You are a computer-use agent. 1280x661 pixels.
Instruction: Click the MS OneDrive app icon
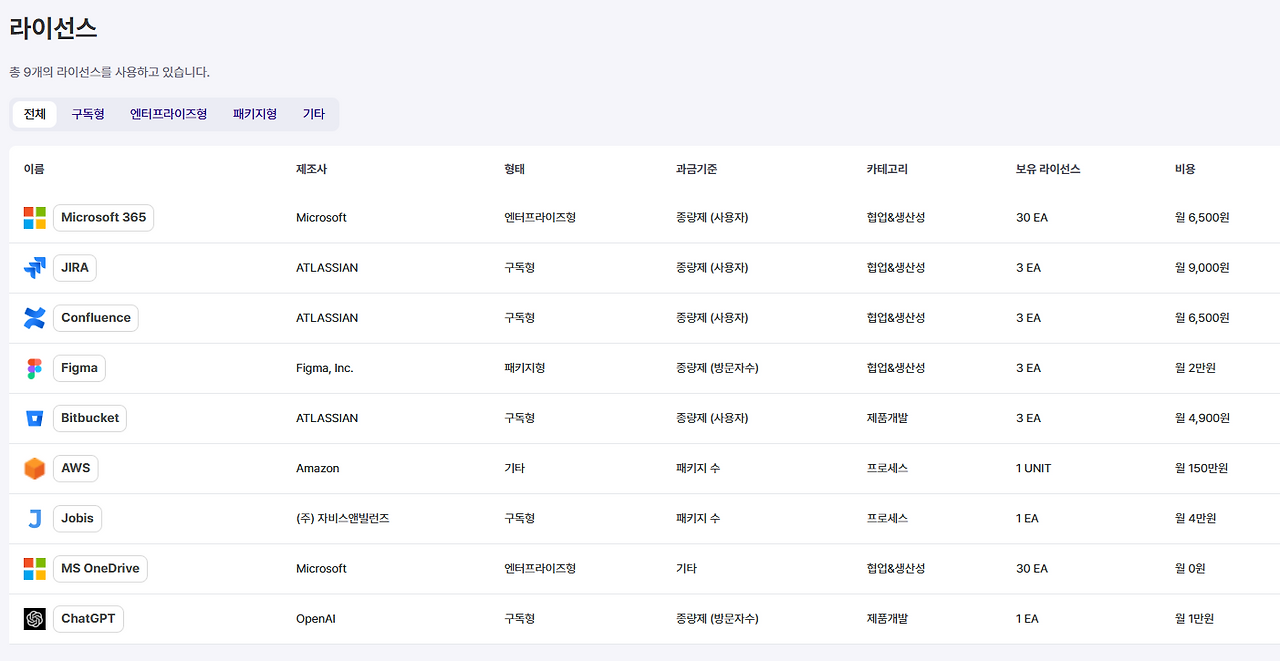point(34,567)
